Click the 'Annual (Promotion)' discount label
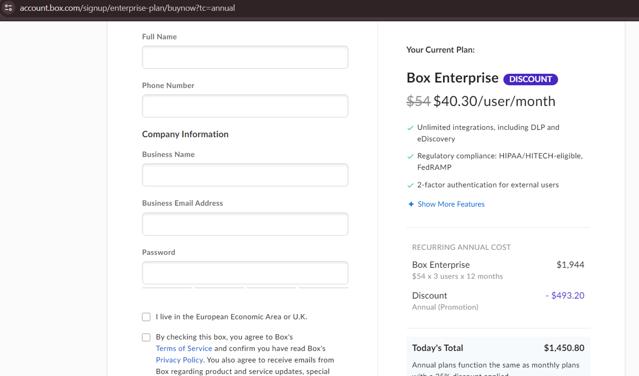 pos(445,307)
